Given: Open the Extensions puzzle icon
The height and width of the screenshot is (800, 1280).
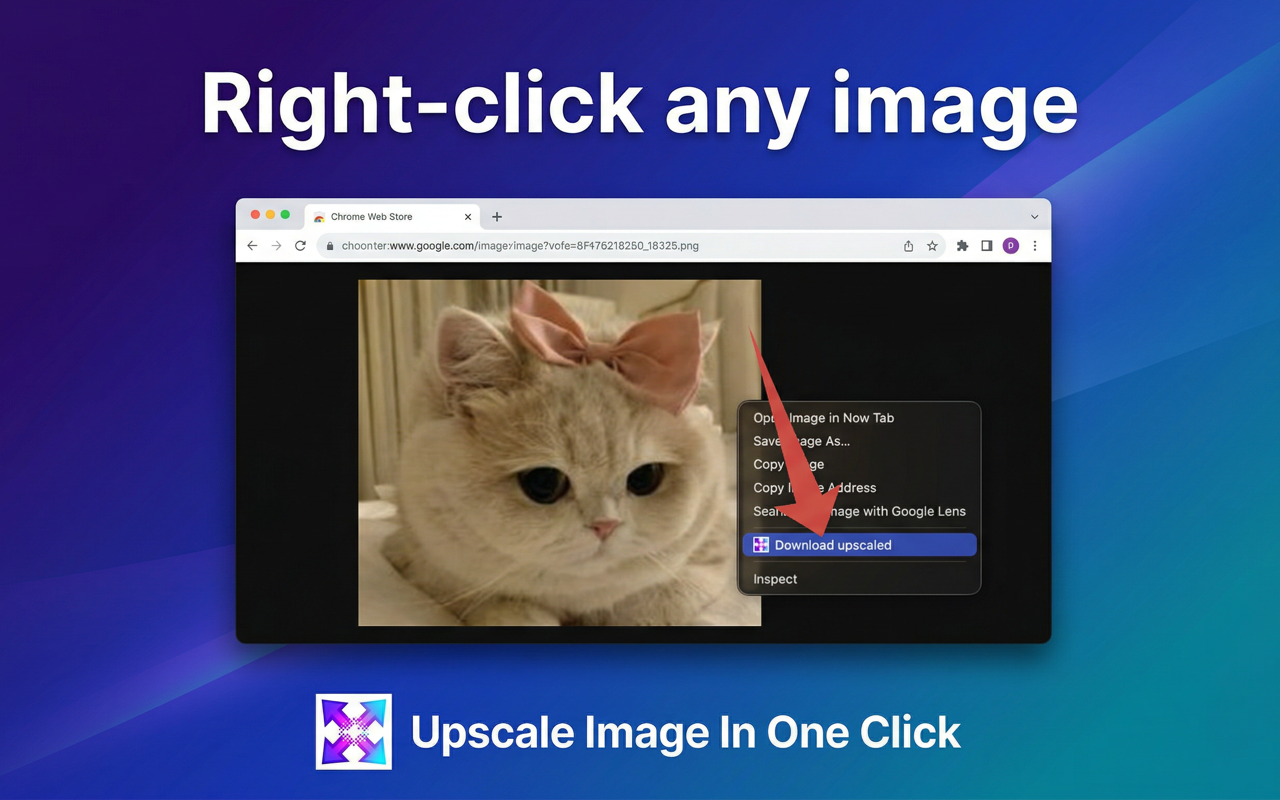Looking at the screenshot, I should tap(962, 246).
